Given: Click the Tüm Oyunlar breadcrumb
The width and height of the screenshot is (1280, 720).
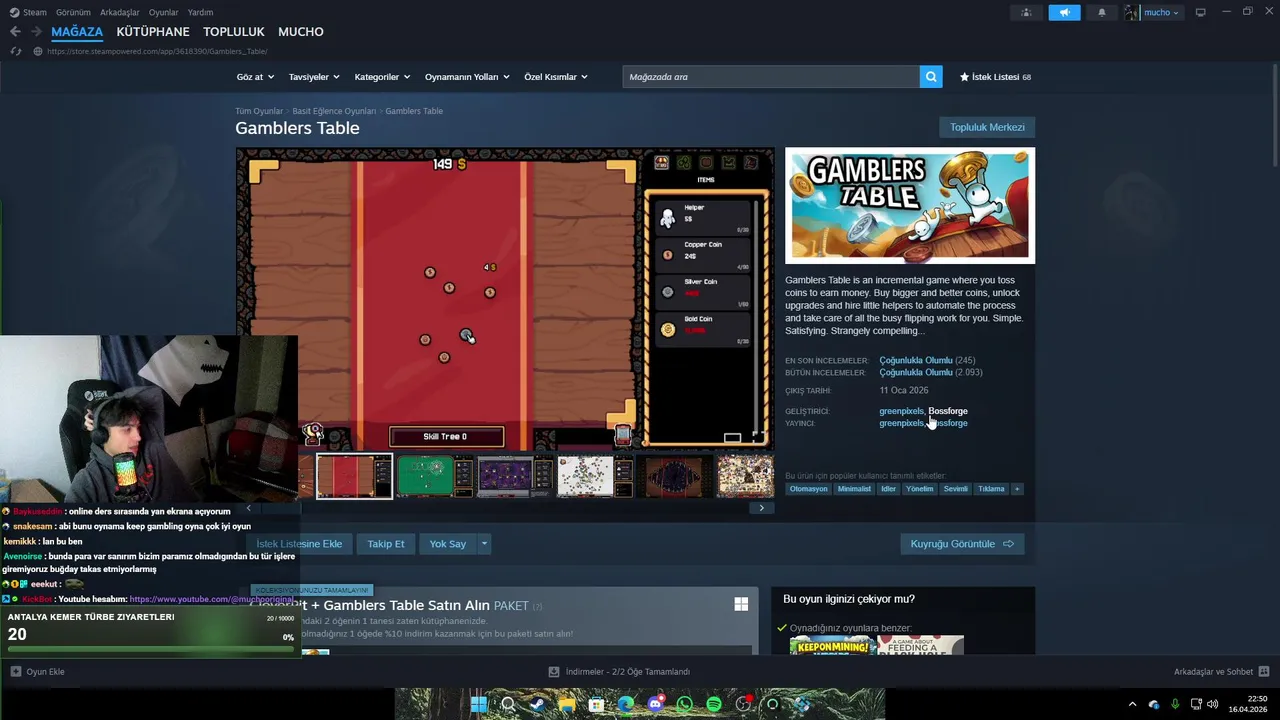Looking at the screenshot, I should click(x=259, y=111).
